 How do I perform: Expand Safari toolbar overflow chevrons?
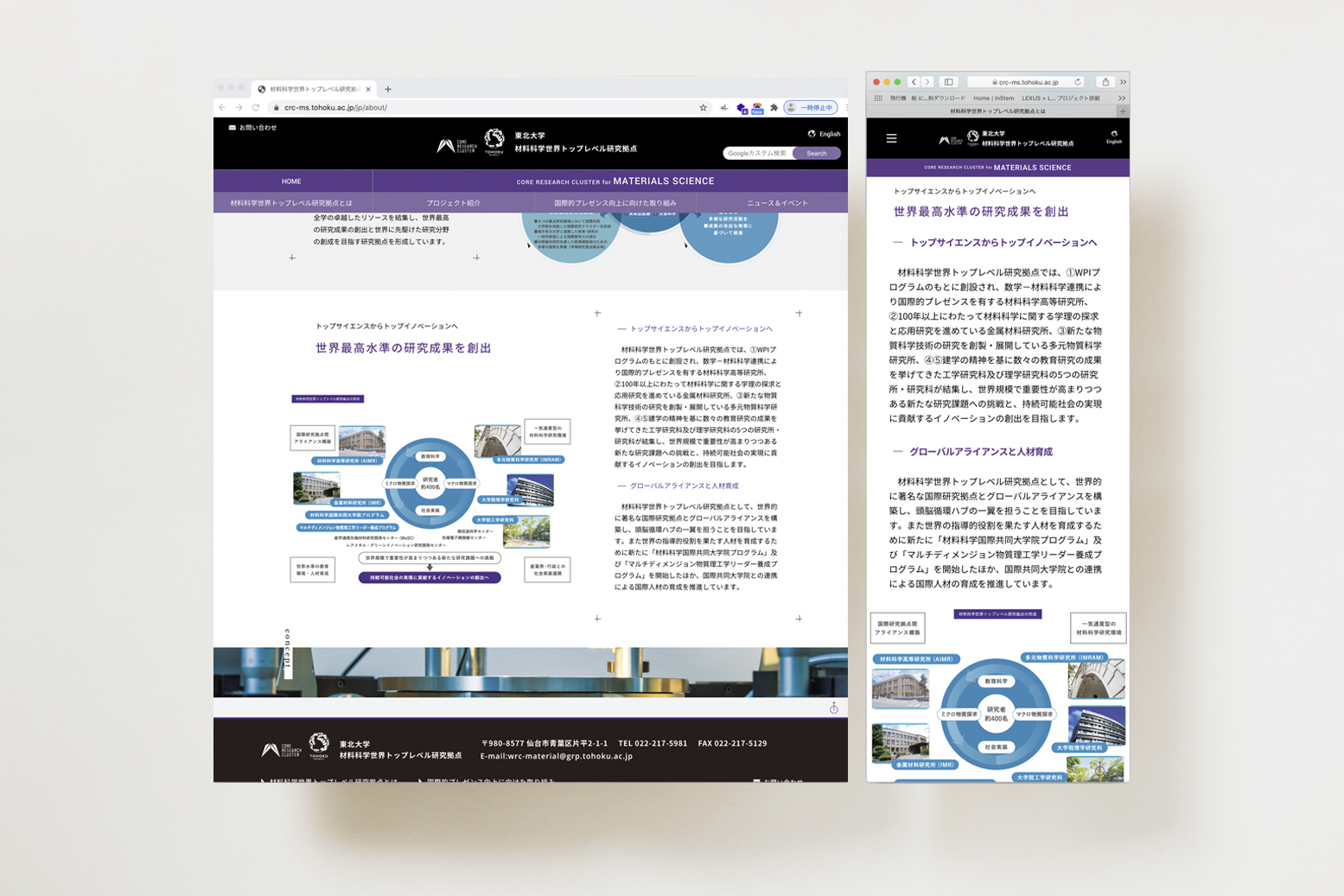point(1123,82)
